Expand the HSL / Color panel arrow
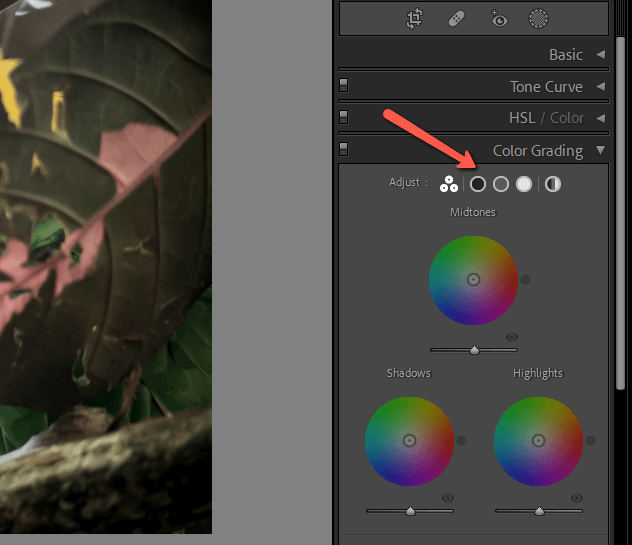The image size is (632, 545). pos(601,118)
